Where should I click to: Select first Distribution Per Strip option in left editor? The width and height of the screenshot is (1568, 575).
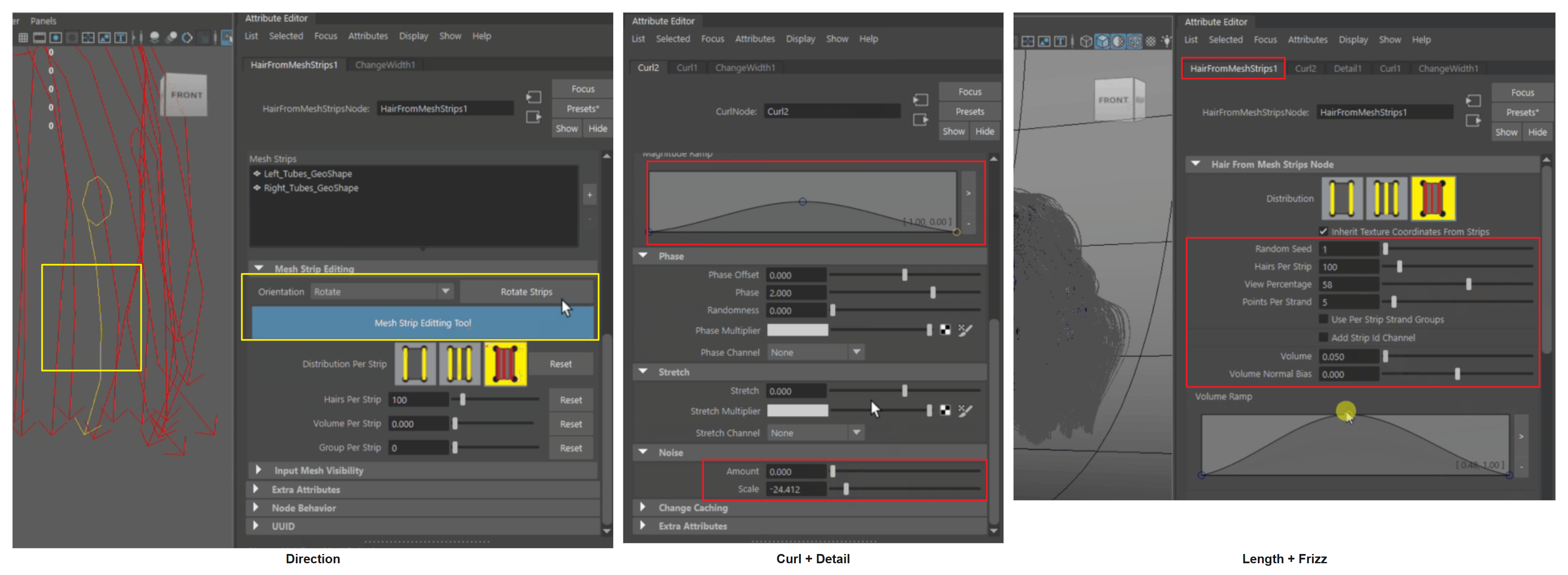[x=415, y=364]
